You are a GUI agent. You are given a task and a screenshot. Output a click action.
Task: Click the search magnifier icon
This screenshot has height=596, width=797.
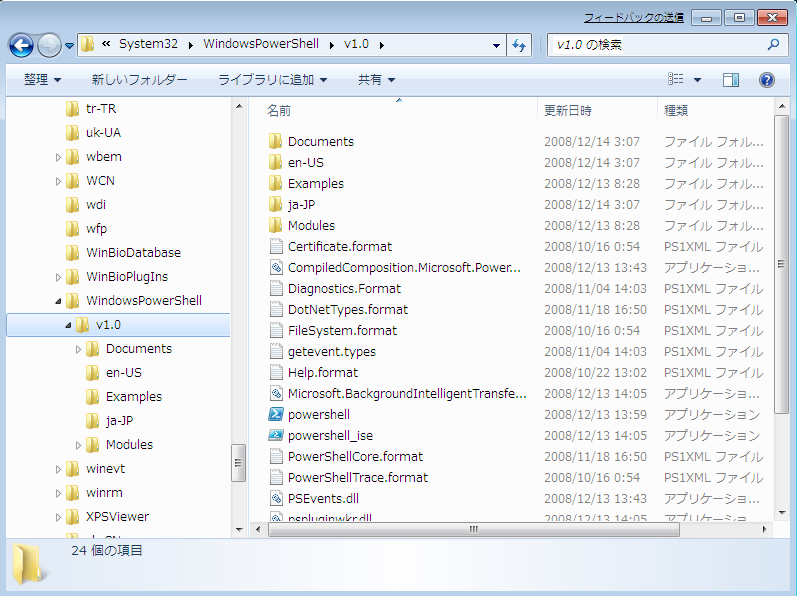pos(773,45)
